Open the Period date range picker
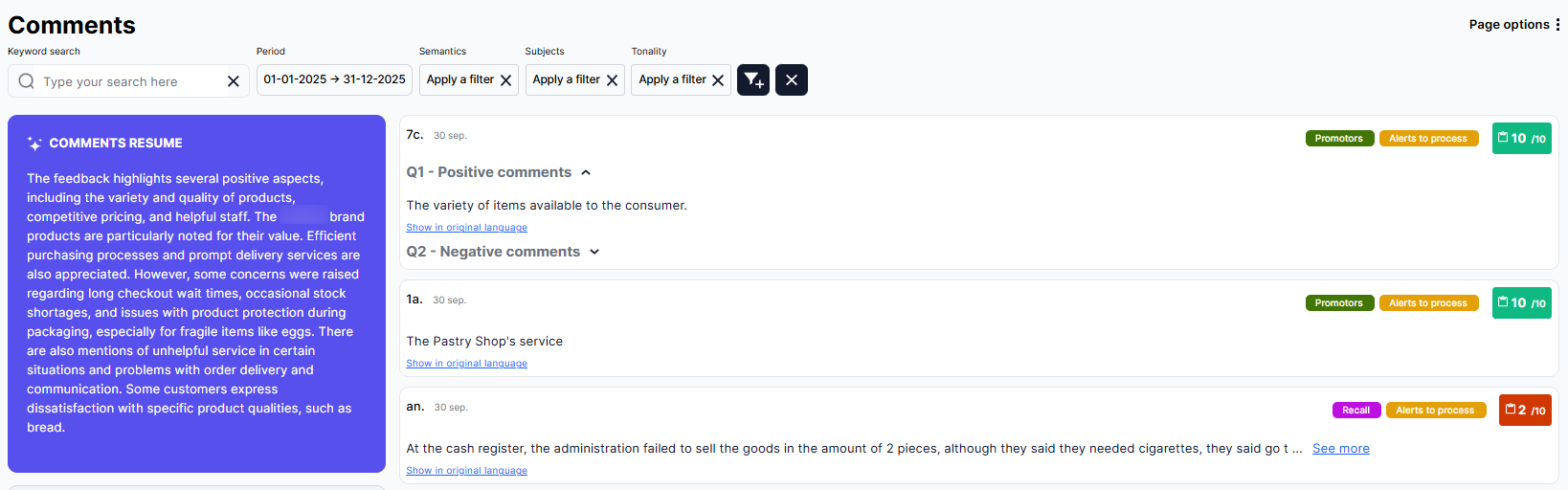1568x490 pixels. pos(334,80)
